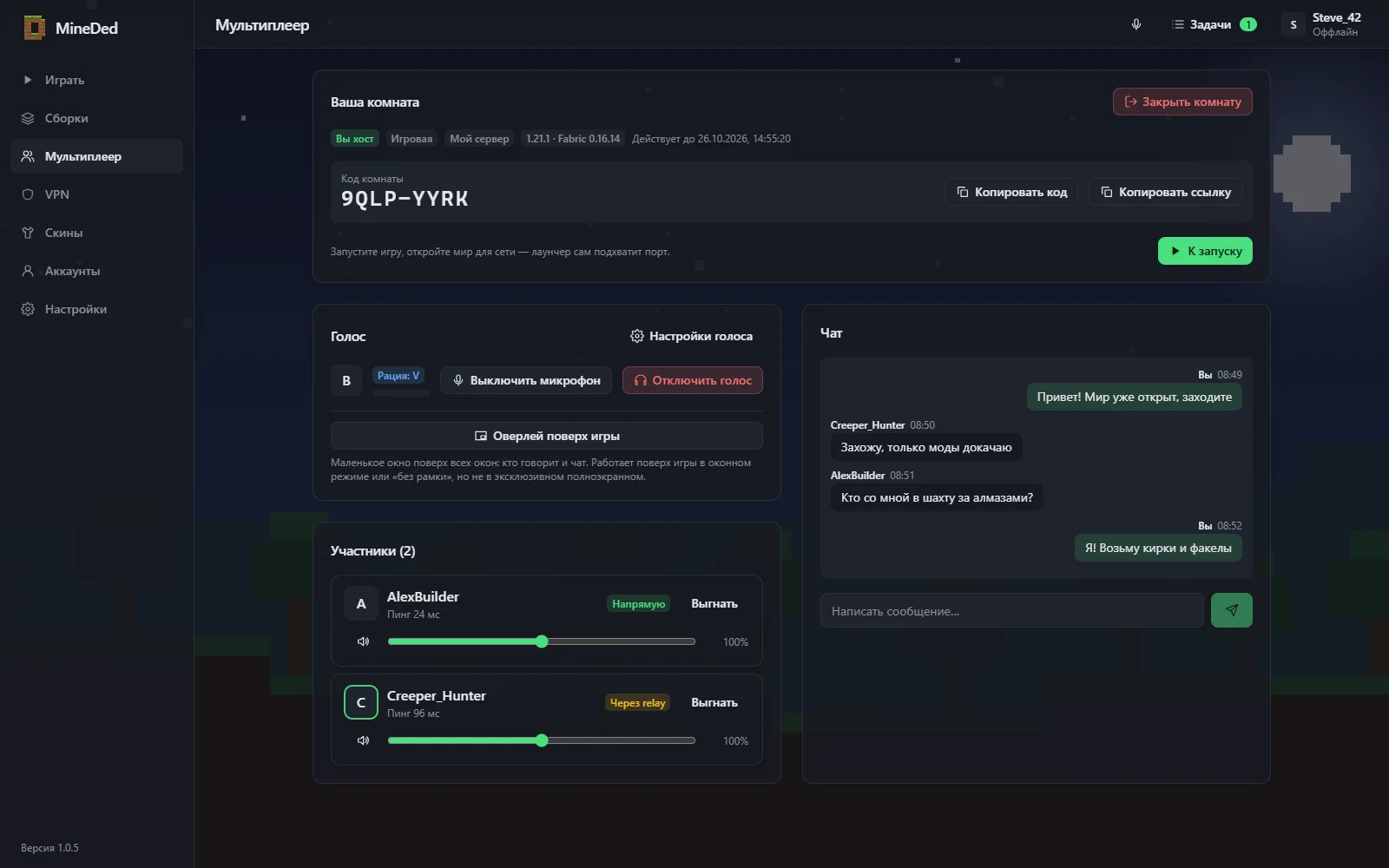Click the Напрямую connection badge
Image resolution: width=1389 pixels, height=868 pixels.
click(638, 603)
